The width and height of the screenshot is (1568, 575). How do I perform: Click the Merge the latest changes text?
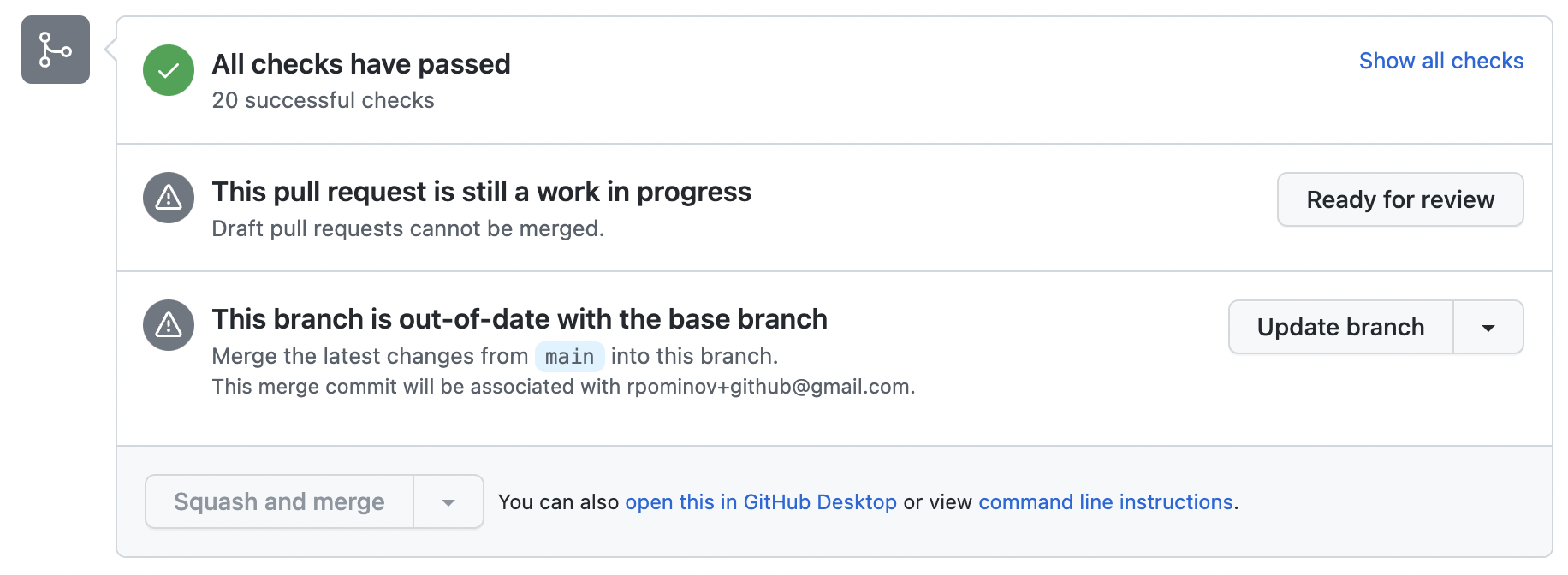(x=369, y=356)
